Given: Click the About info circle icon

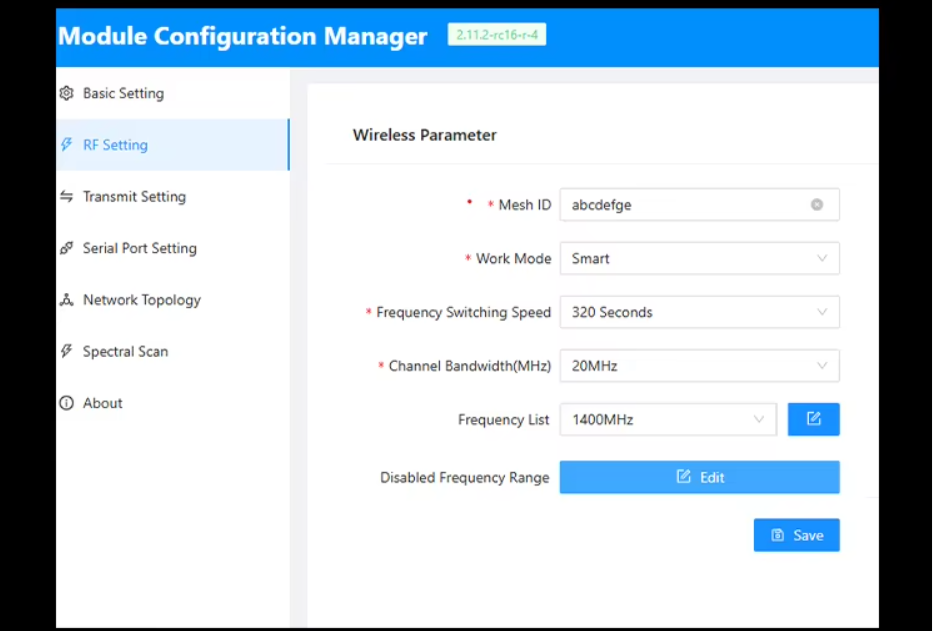Looking at the screenshot, I should (x=67, y=403).
